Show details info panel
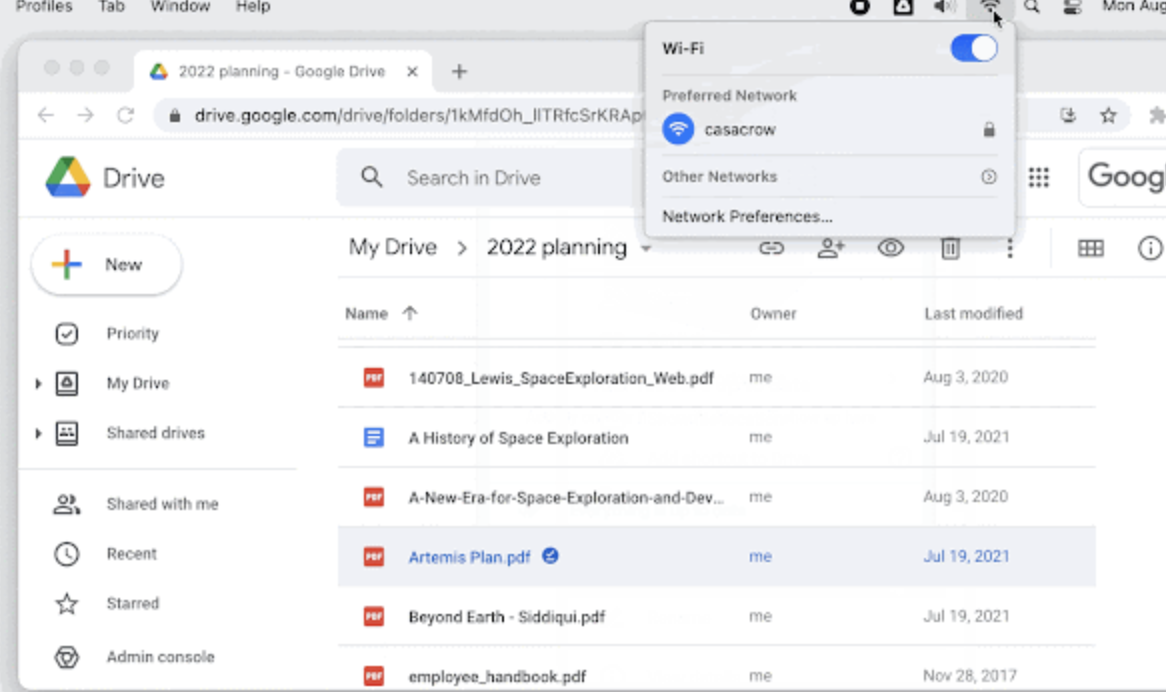Image resolution: width=1166 pixels, height=692 pixels. coord(1150,248)
